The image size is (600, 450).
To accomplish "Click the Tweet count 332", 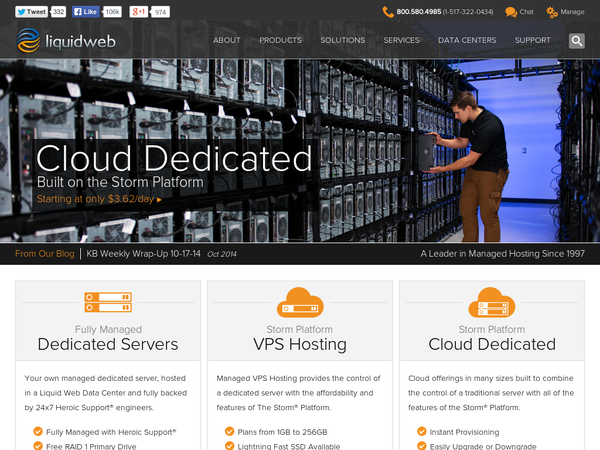I will 58,12.
